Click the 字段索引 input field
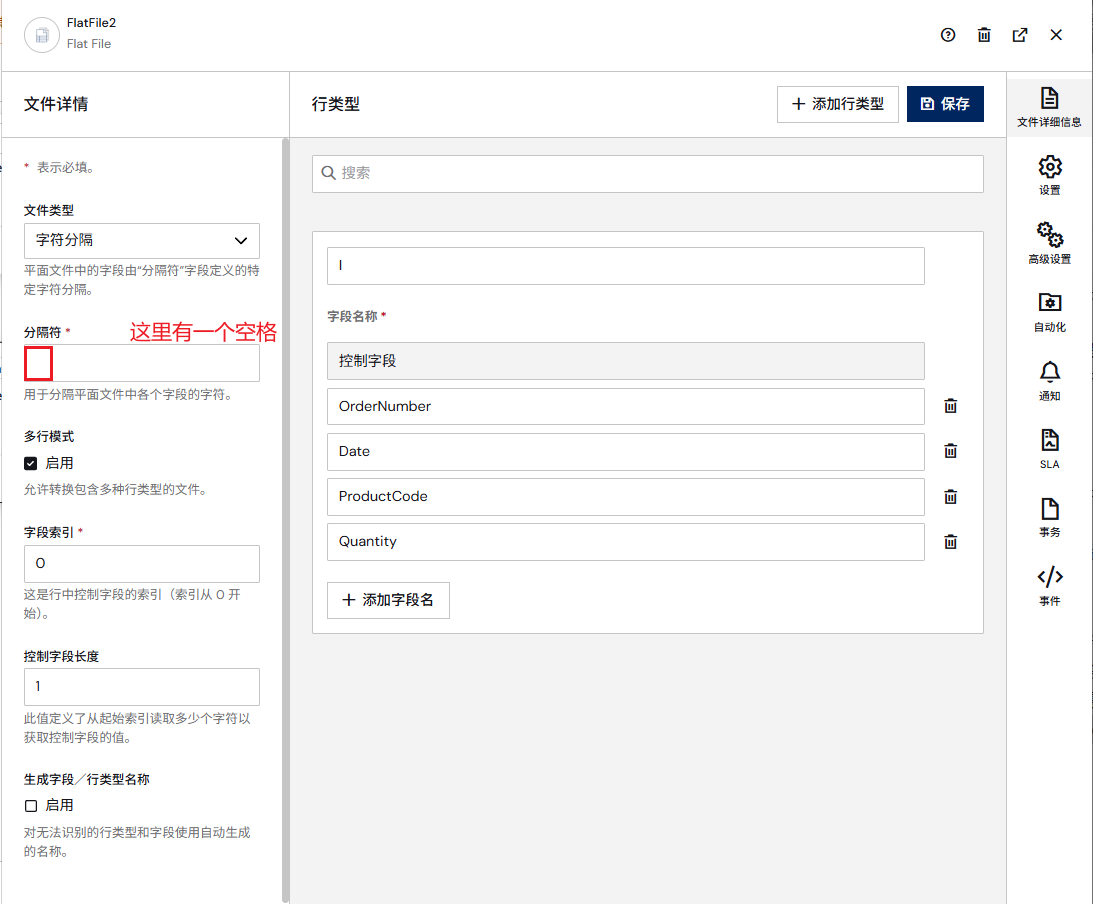 142,564
